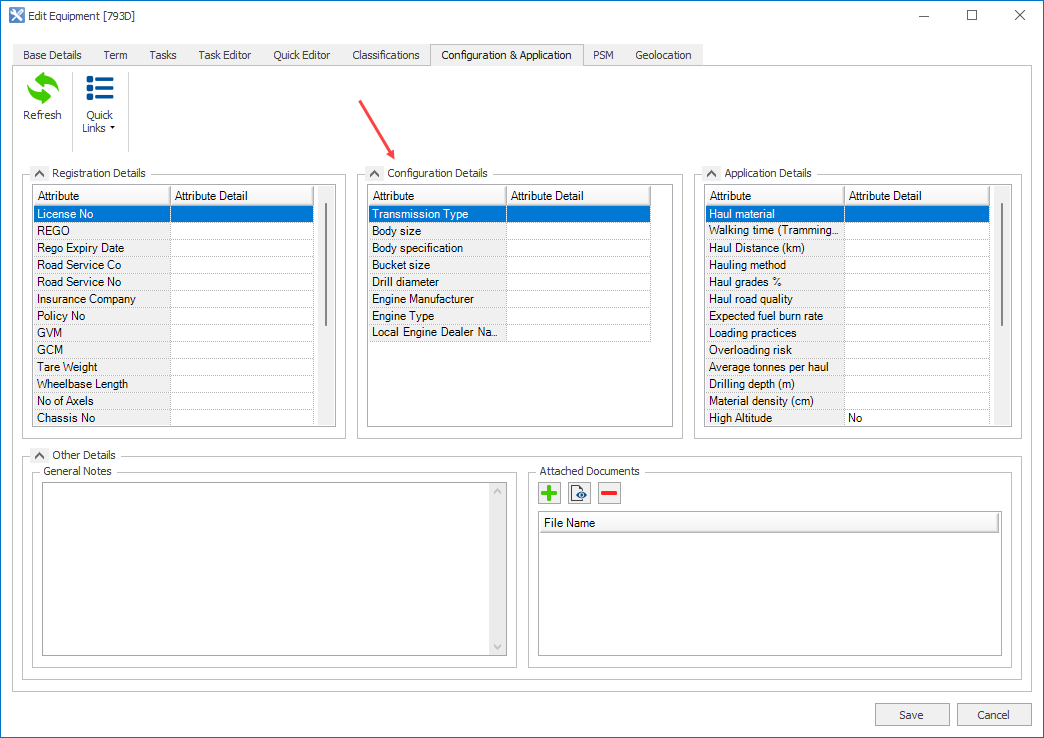The width and height of the screenshot is (1044, 738).
Task: Switch to the Geolocation tab
Action: (663, 55)
